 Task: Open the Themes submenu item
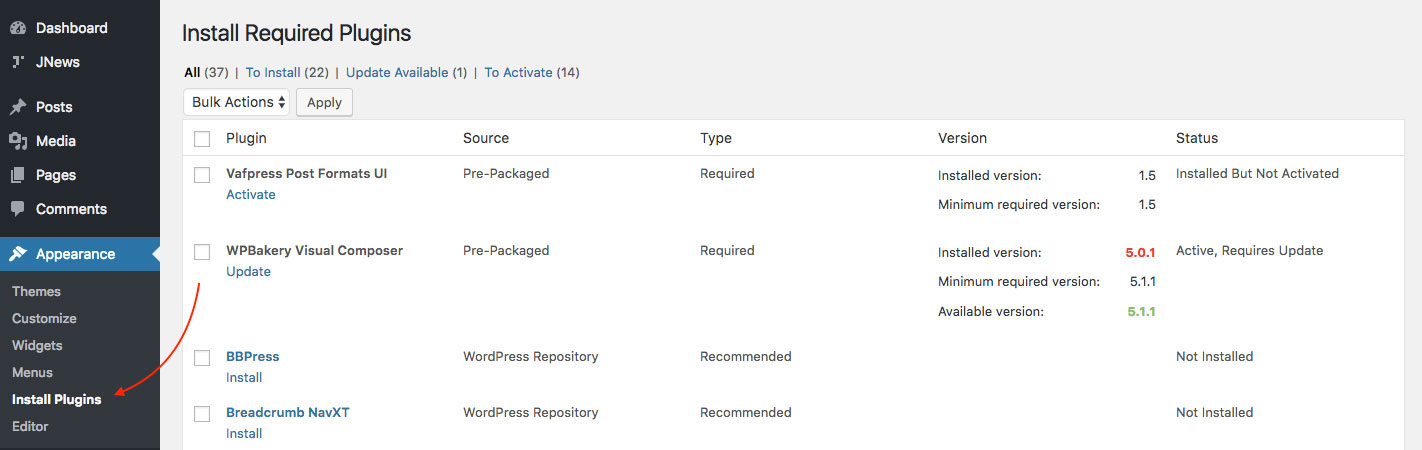pyautogui.click(x=36, y=291)
